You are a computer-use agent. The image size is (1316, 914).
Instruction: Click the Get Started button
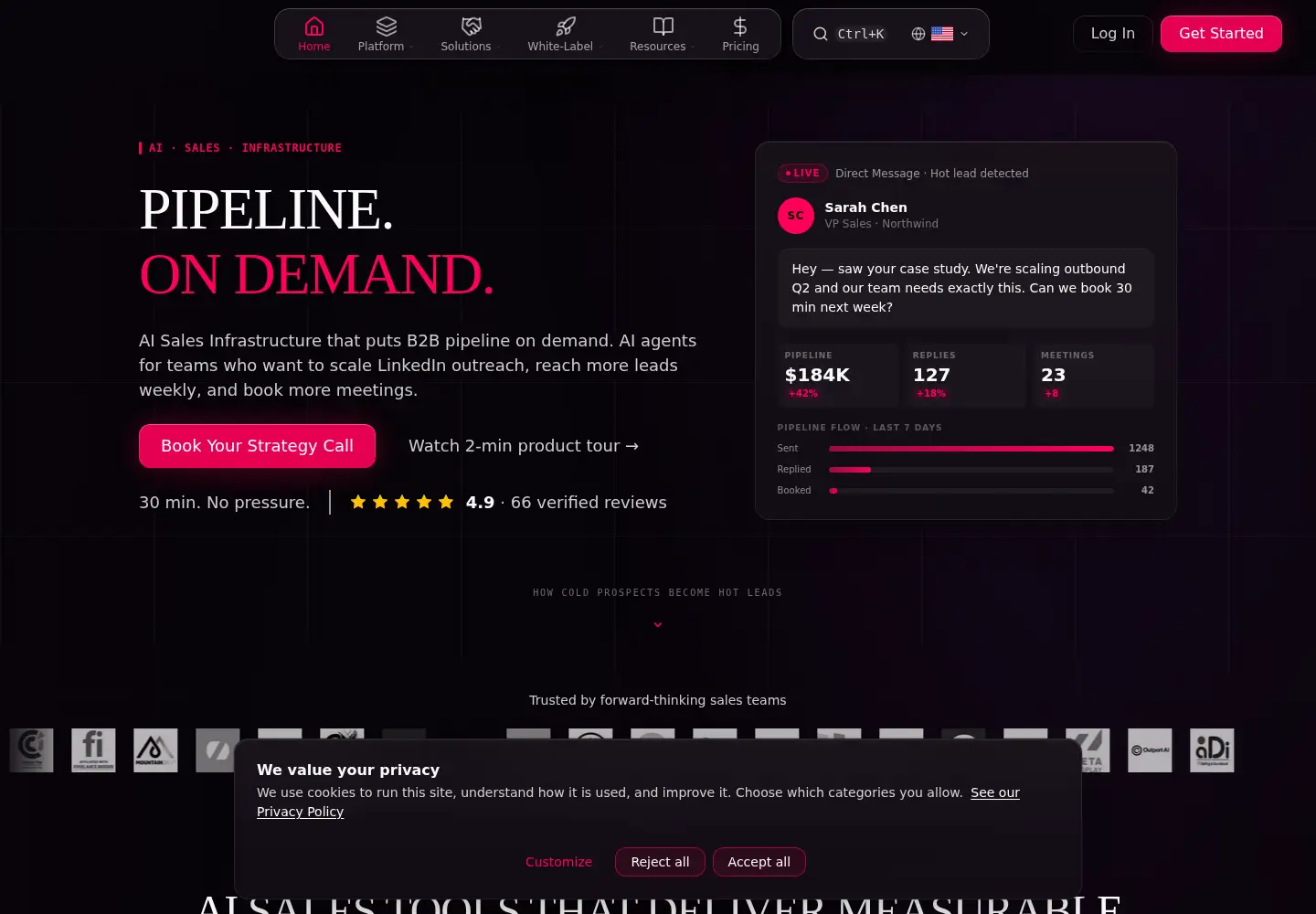tap(1221, 34)
